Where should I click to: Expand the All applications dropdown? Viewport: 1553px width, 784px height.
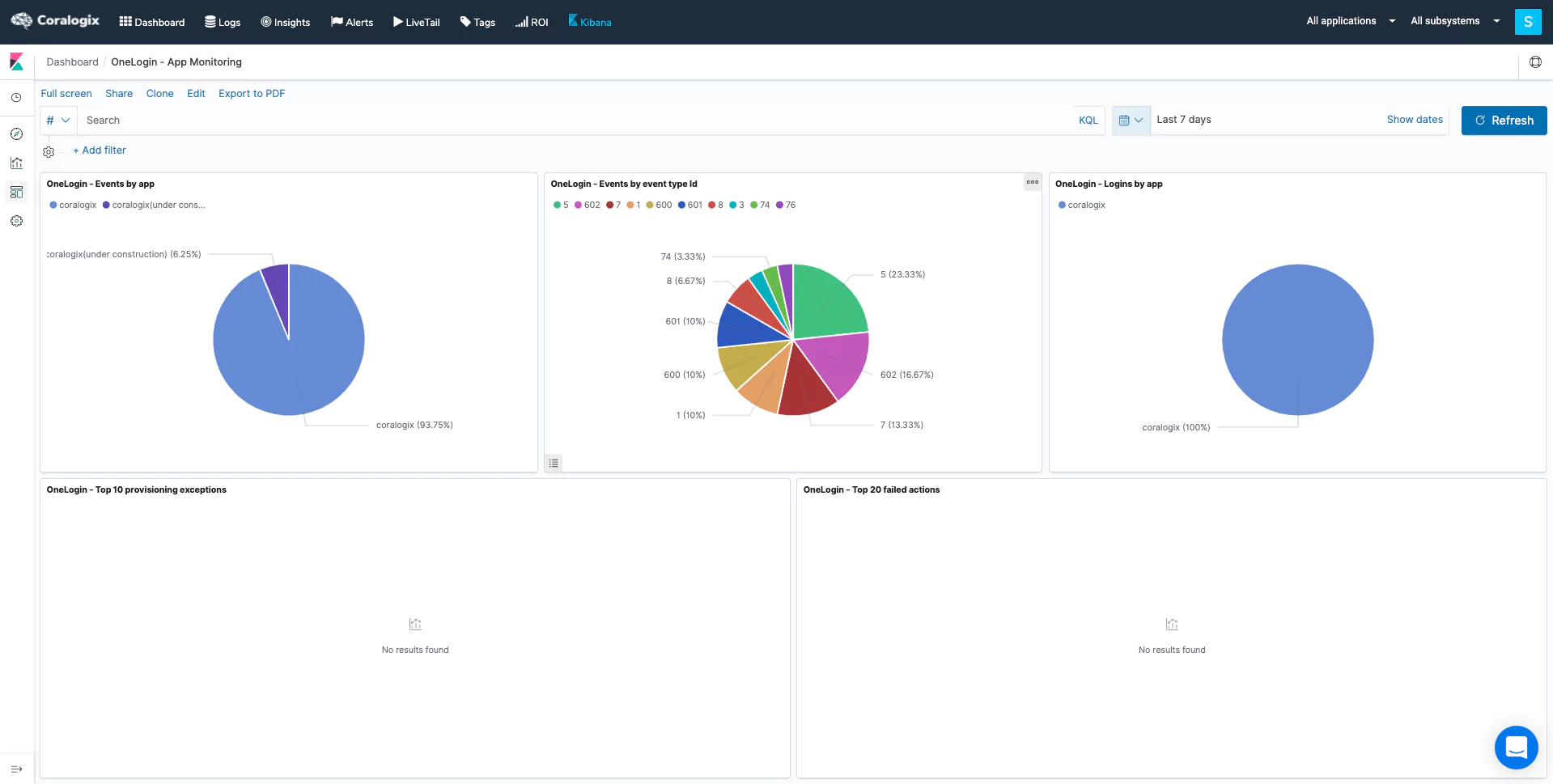pos(1350,21)
